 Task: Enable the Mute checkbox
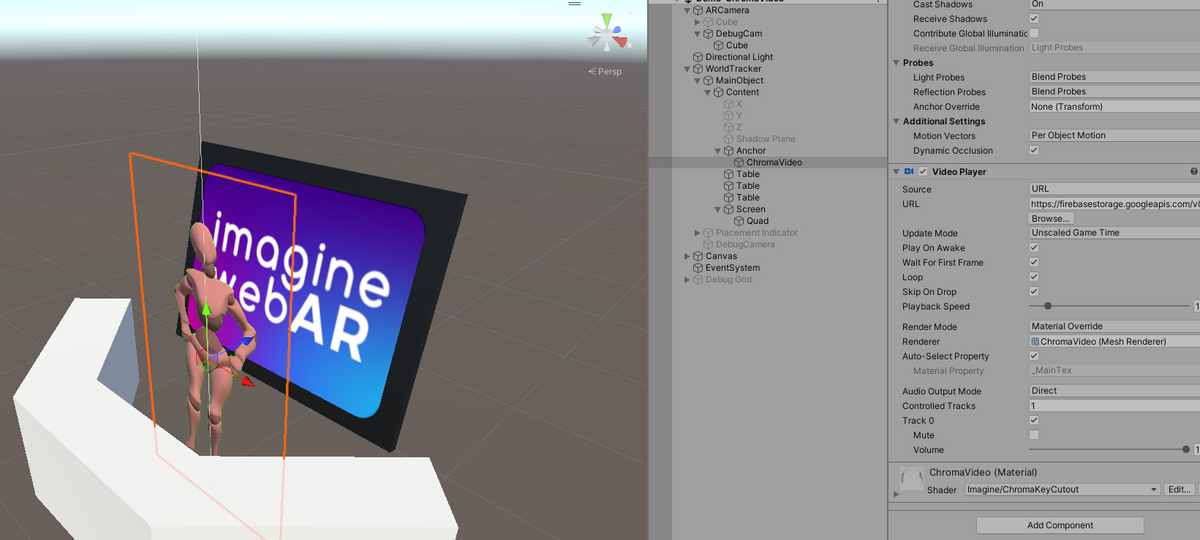point(1034,435)
